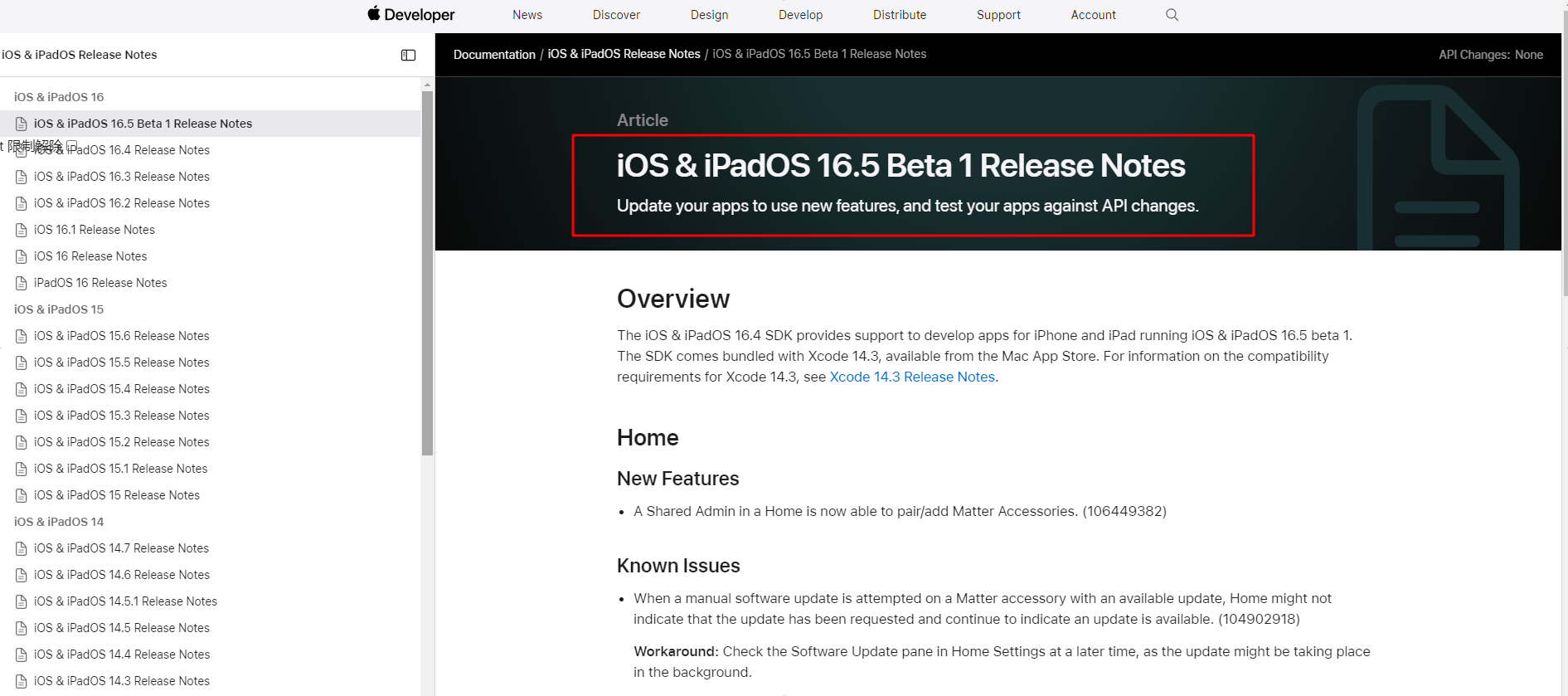Open iOS & iPadOS 16.4 Release Notes
1568x696 pixels.
(122, 150)
